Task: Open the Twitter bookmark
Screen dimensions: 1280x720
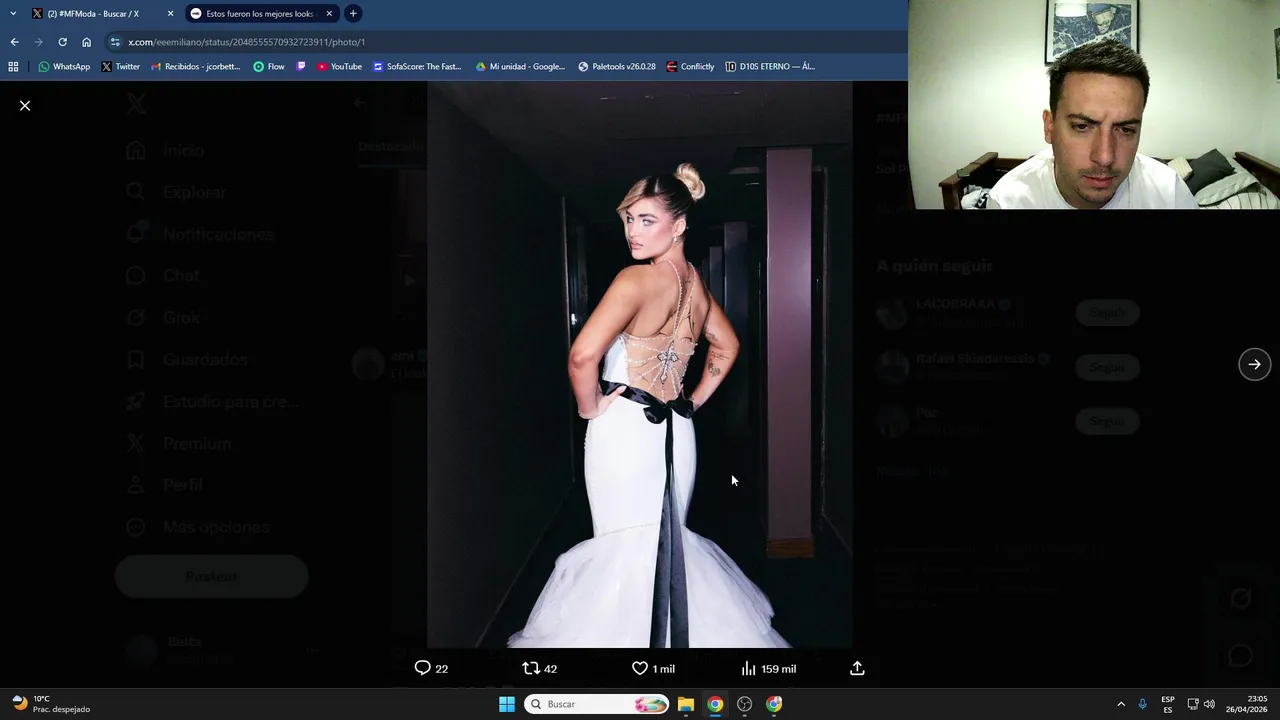Action: tap(120, 67)
